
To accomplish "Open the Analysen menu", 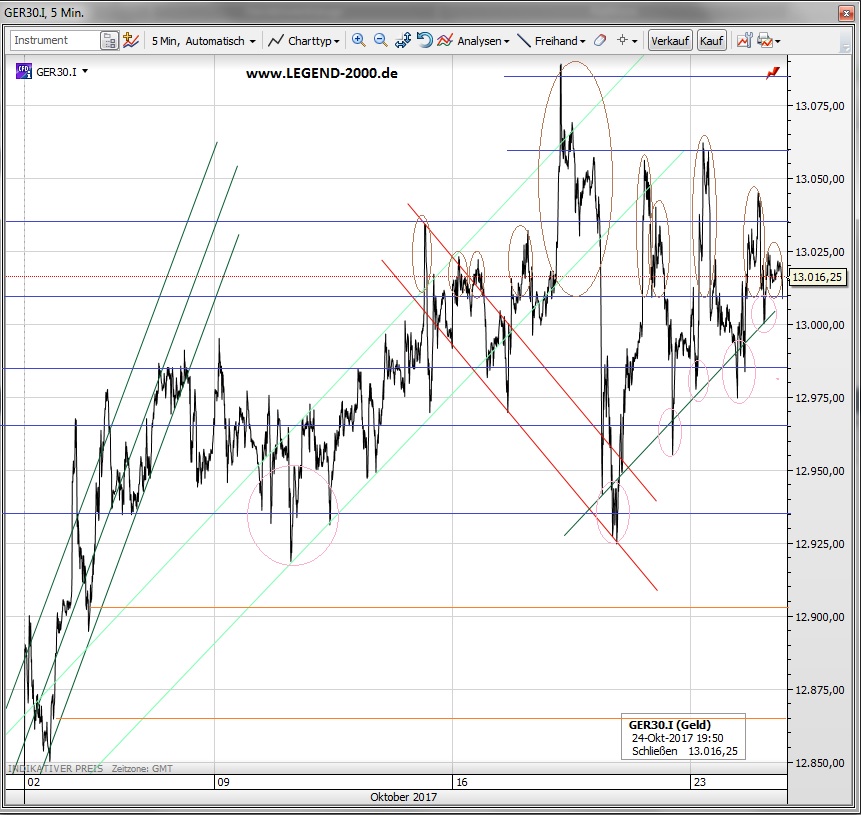I will coord(482,41).
